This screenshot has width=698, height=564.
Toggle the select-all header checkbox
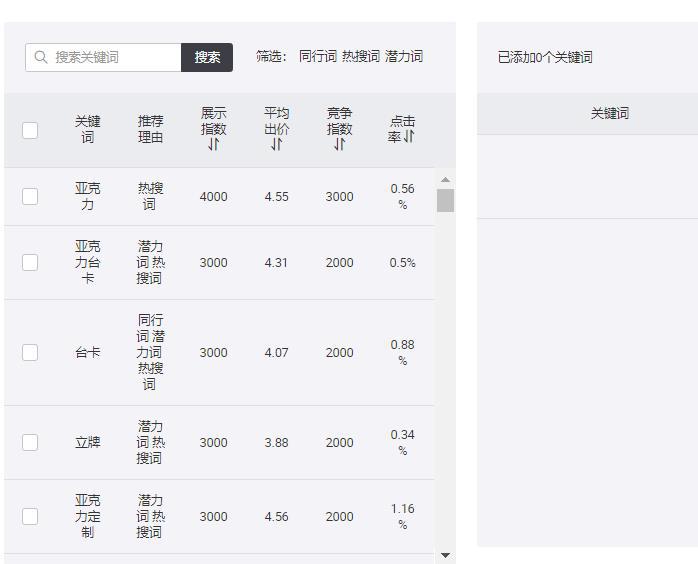coord(30,130)
